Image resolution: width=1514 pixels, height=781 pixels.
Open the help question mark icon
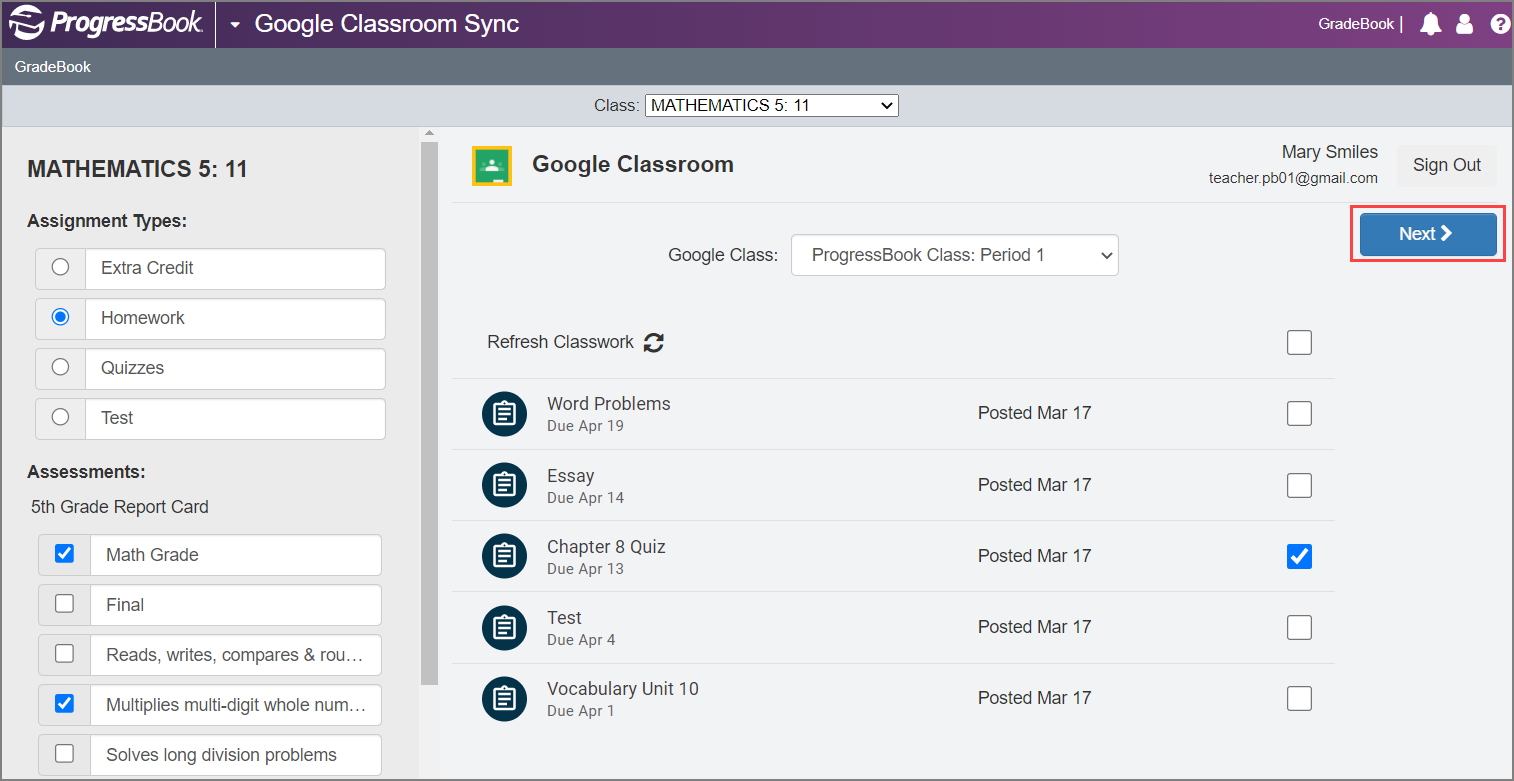tap(1500, 24)
